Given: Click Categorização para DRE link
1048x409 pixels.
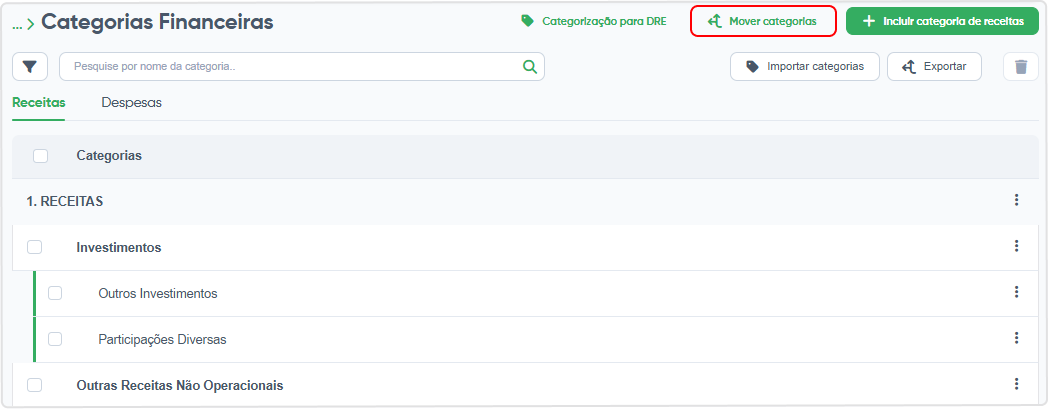Looking at the screenshot, I should pos(594,21).
